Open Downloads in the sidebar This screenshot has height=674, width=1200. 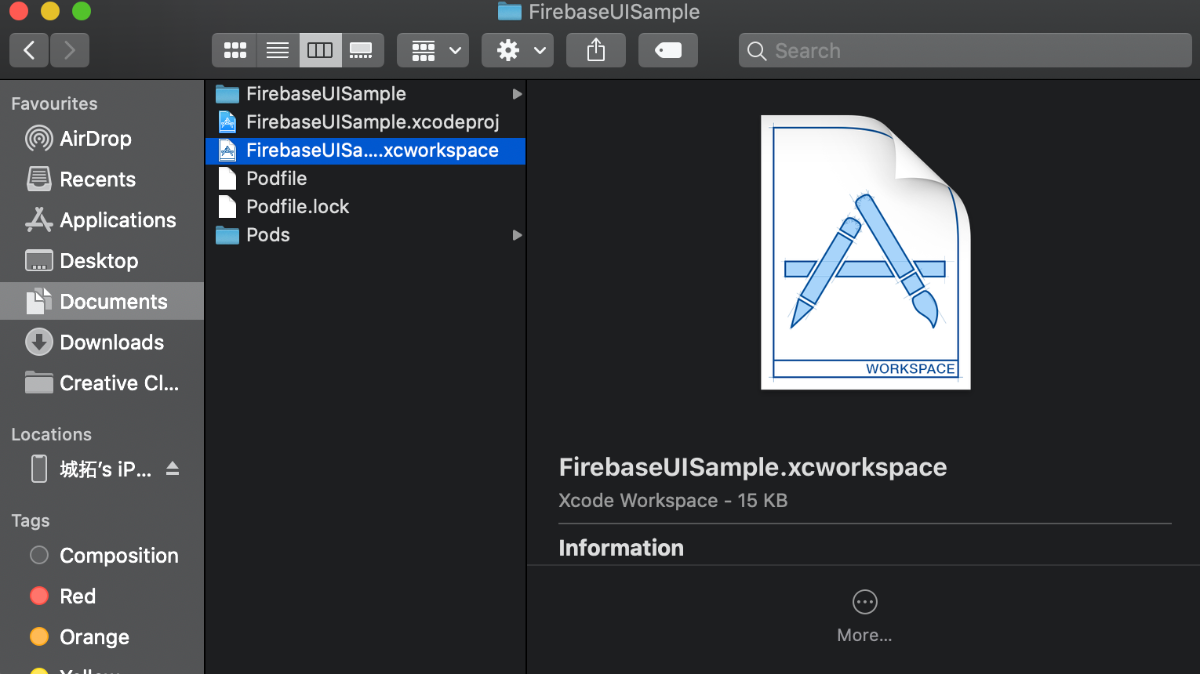point(102,342)
